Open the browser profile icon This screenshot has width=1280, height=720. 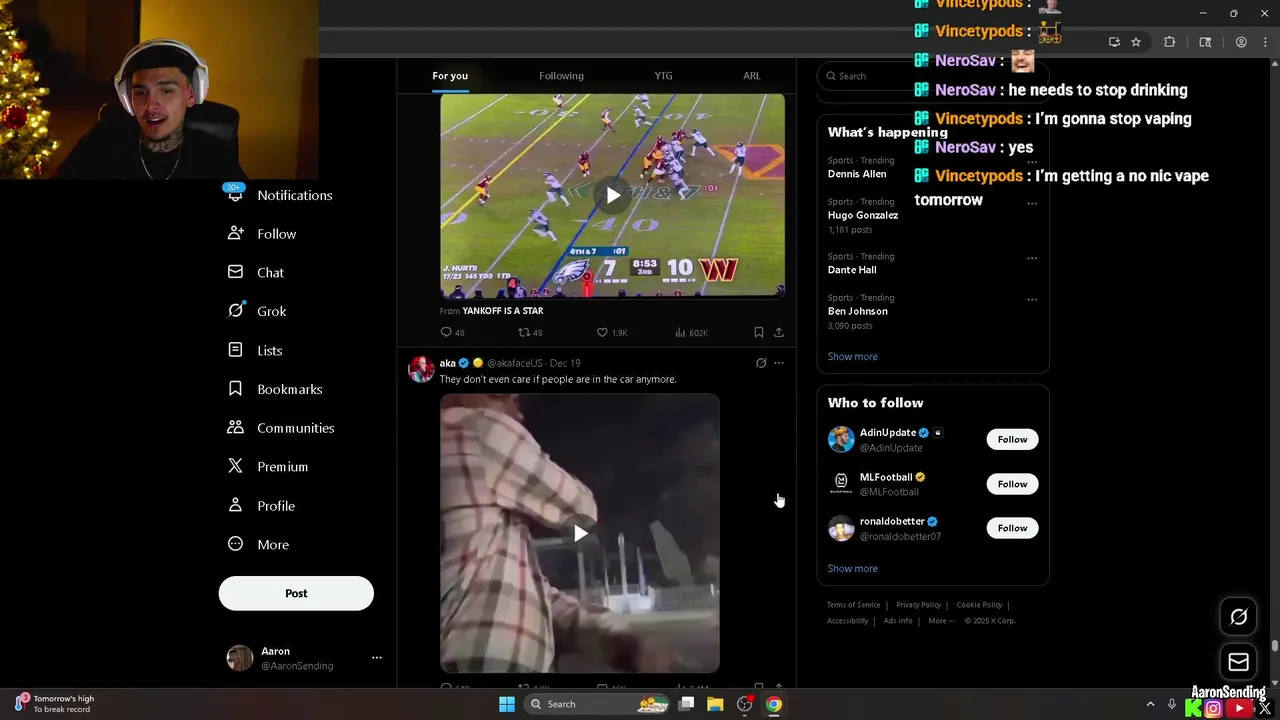click(1241, 42)
